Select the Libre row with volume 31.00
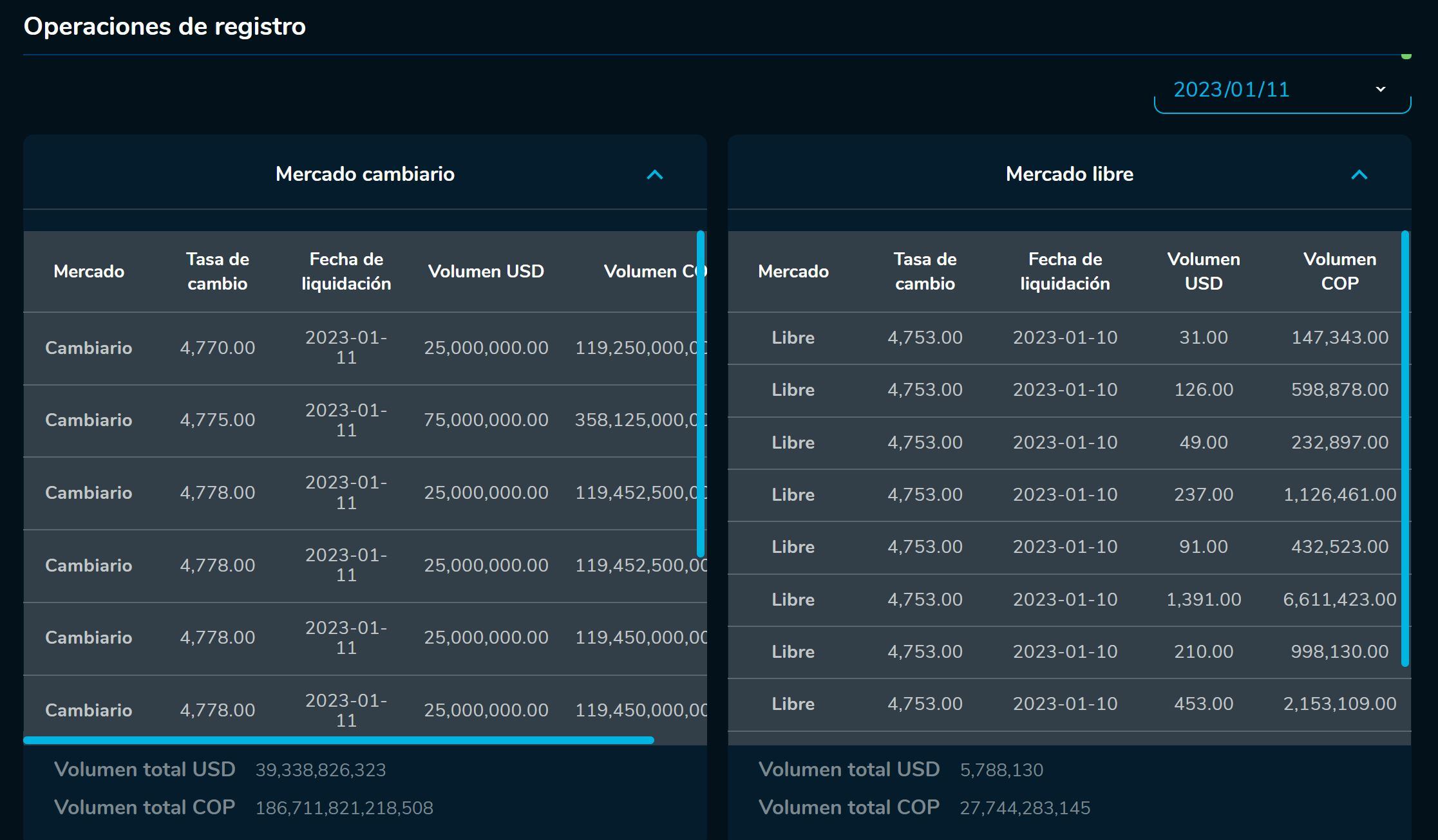 coord(1203,337)
